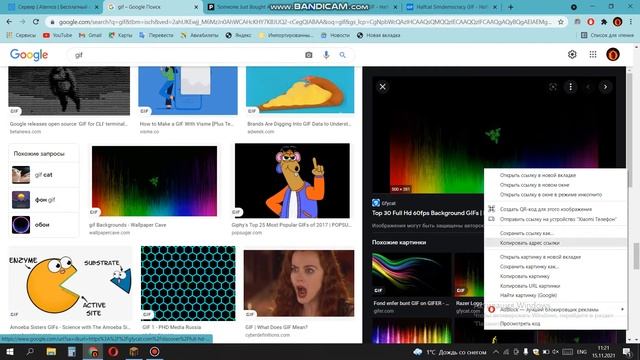Open Google quick settings gear
This screenshot has width=640, height=360.
[572, 54]
